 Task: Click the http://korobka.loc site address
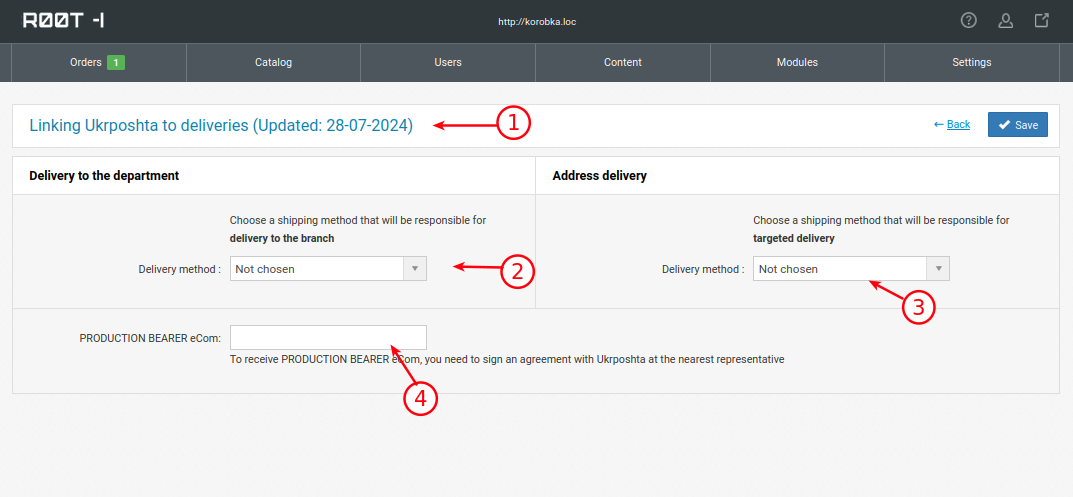coord(536,22)
